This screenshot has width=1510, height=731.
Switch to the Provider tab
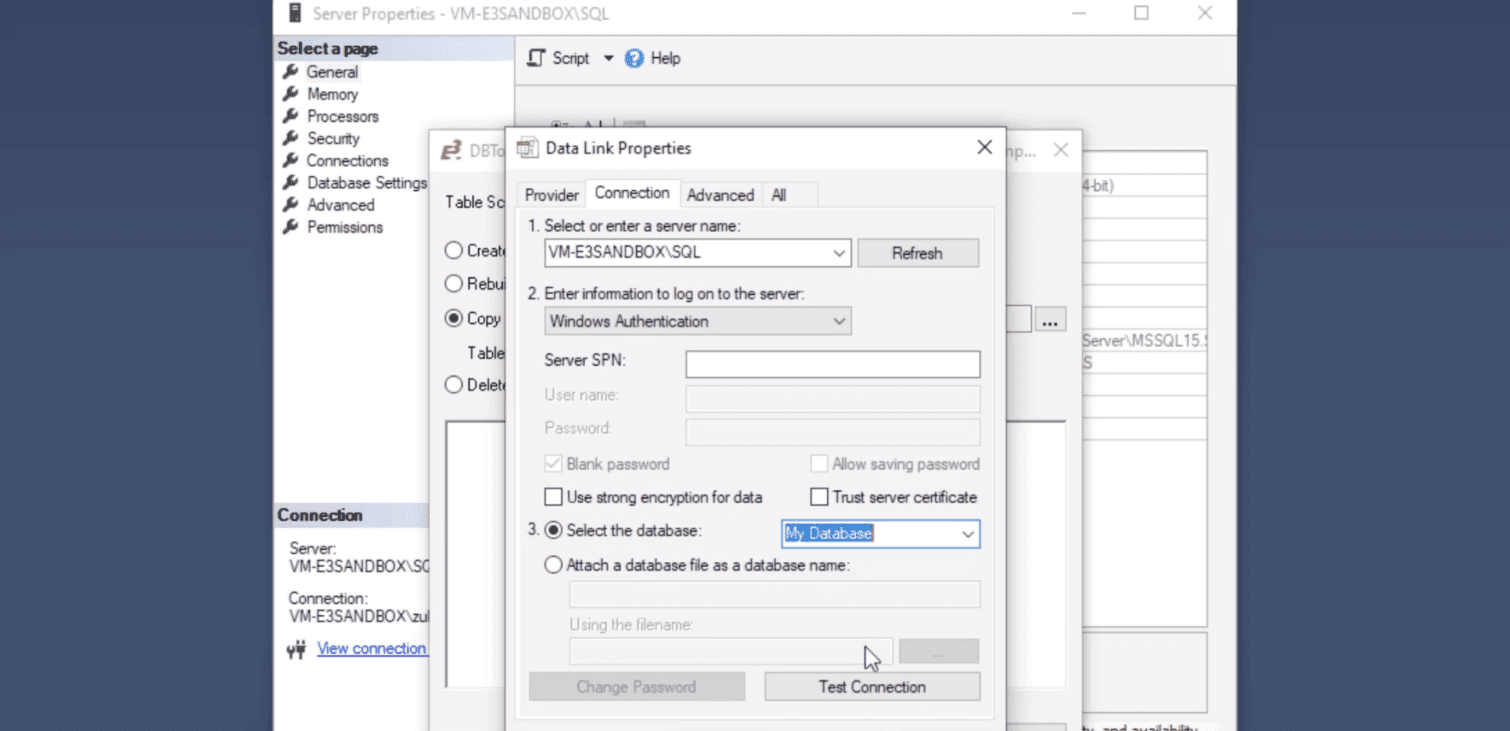(551, 195)
